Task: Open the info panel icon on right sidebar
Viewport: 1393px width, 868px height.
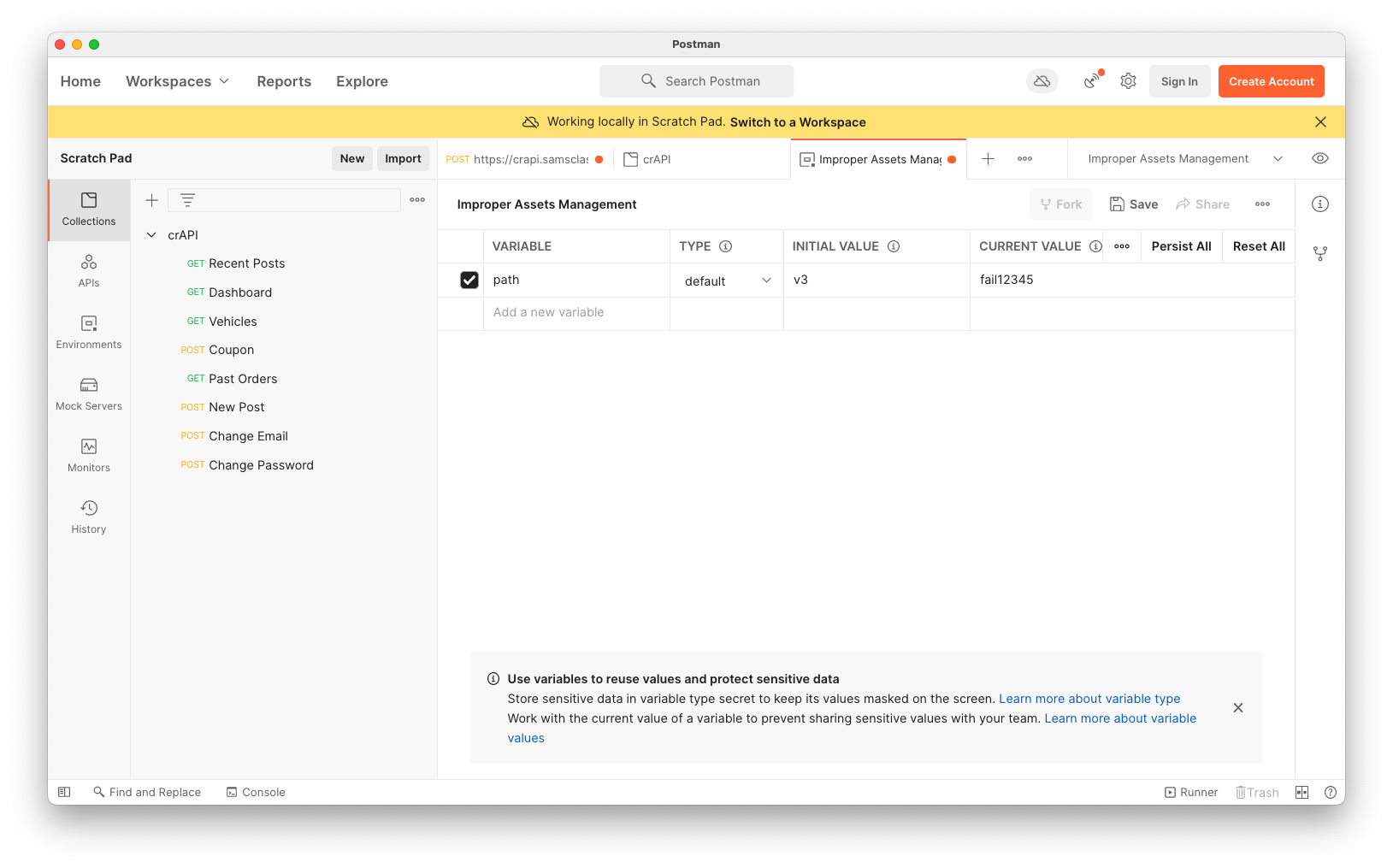Action: pos(1320,204)
